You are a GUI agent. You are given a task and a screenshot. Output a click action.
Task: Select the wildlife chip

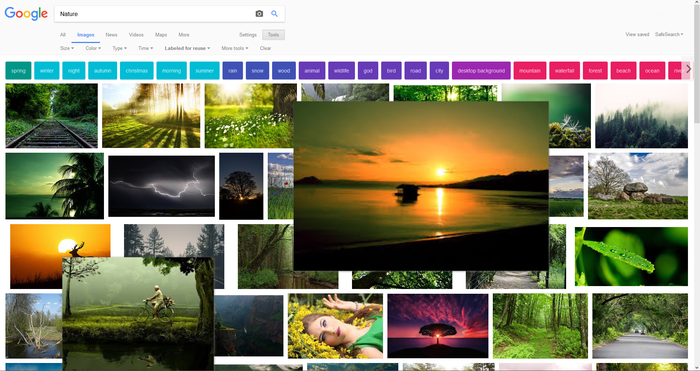[342, 71]
